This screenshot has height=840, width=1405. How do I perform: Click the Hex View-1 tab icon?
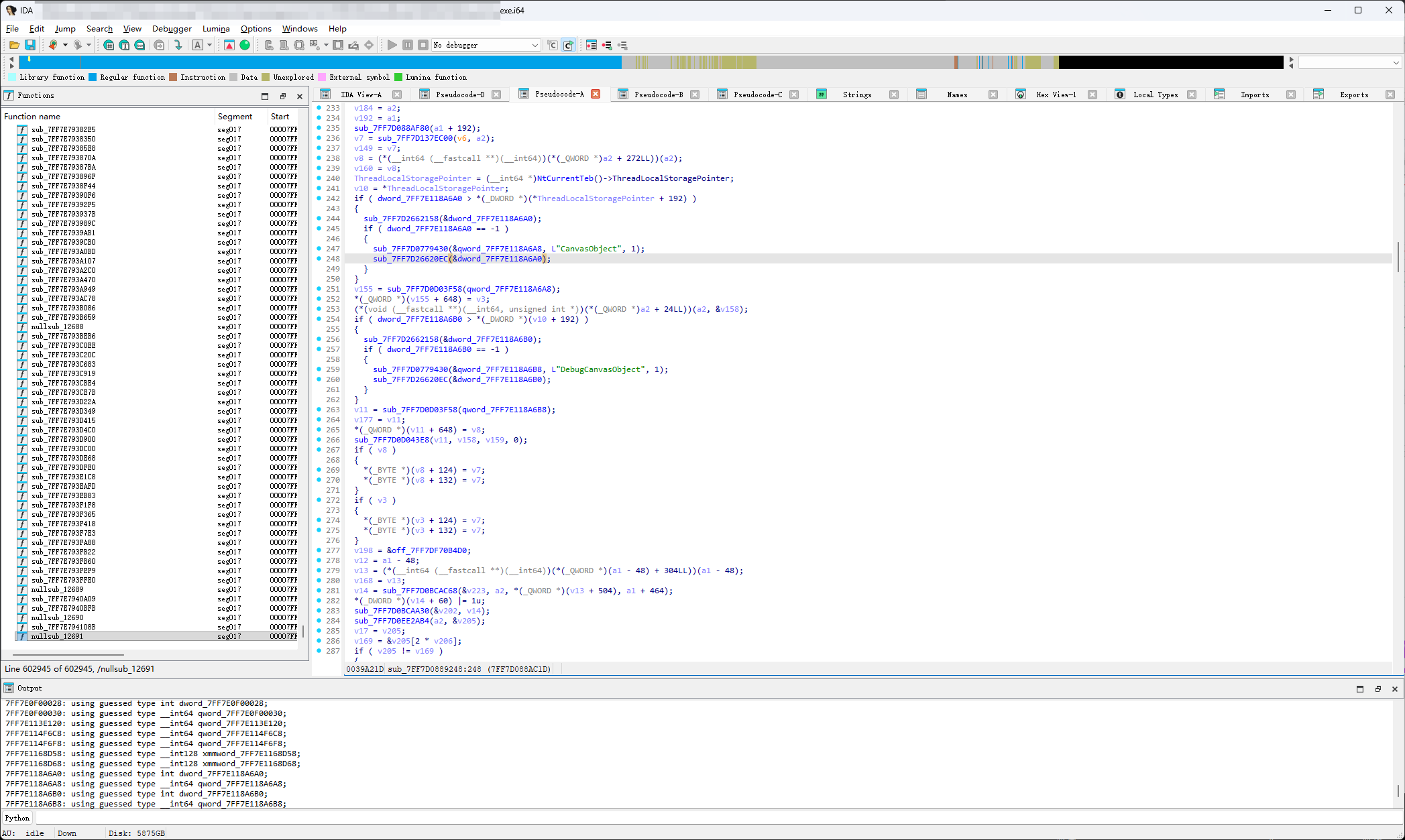coord(1021,95)
